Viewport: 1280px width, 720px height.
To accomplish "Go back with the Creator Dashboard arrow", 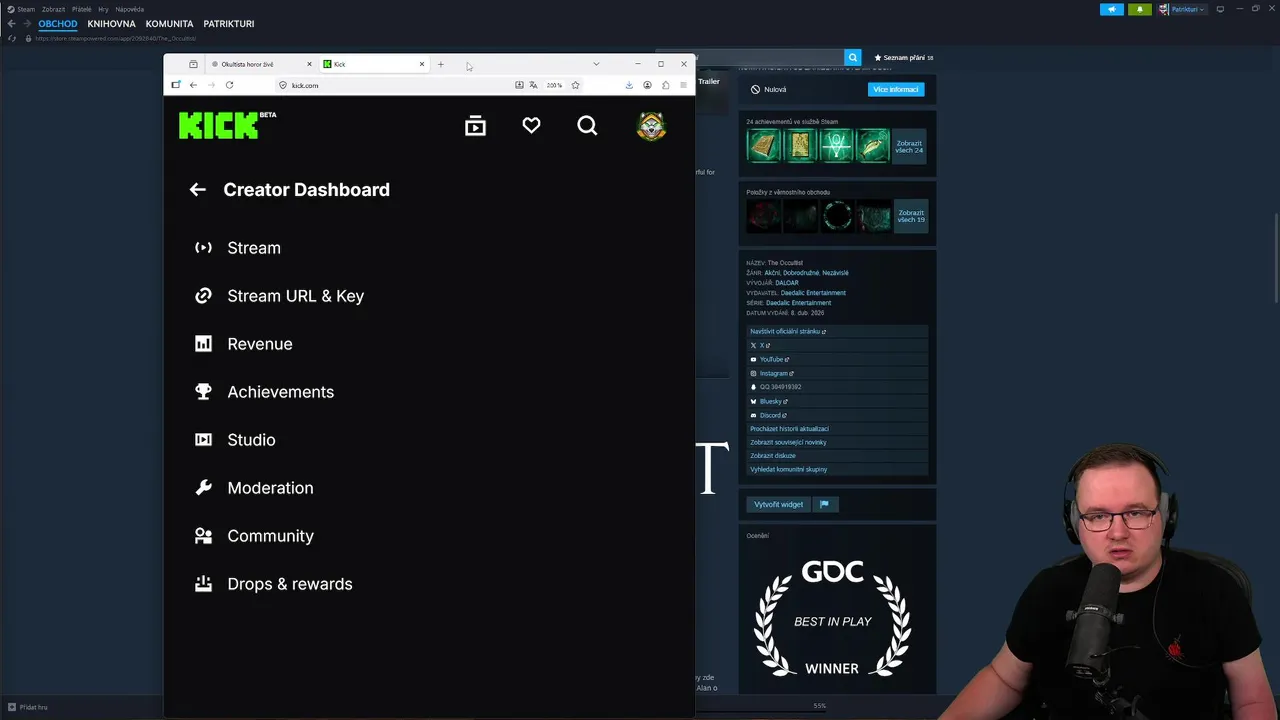I will (x=198, y=189).
